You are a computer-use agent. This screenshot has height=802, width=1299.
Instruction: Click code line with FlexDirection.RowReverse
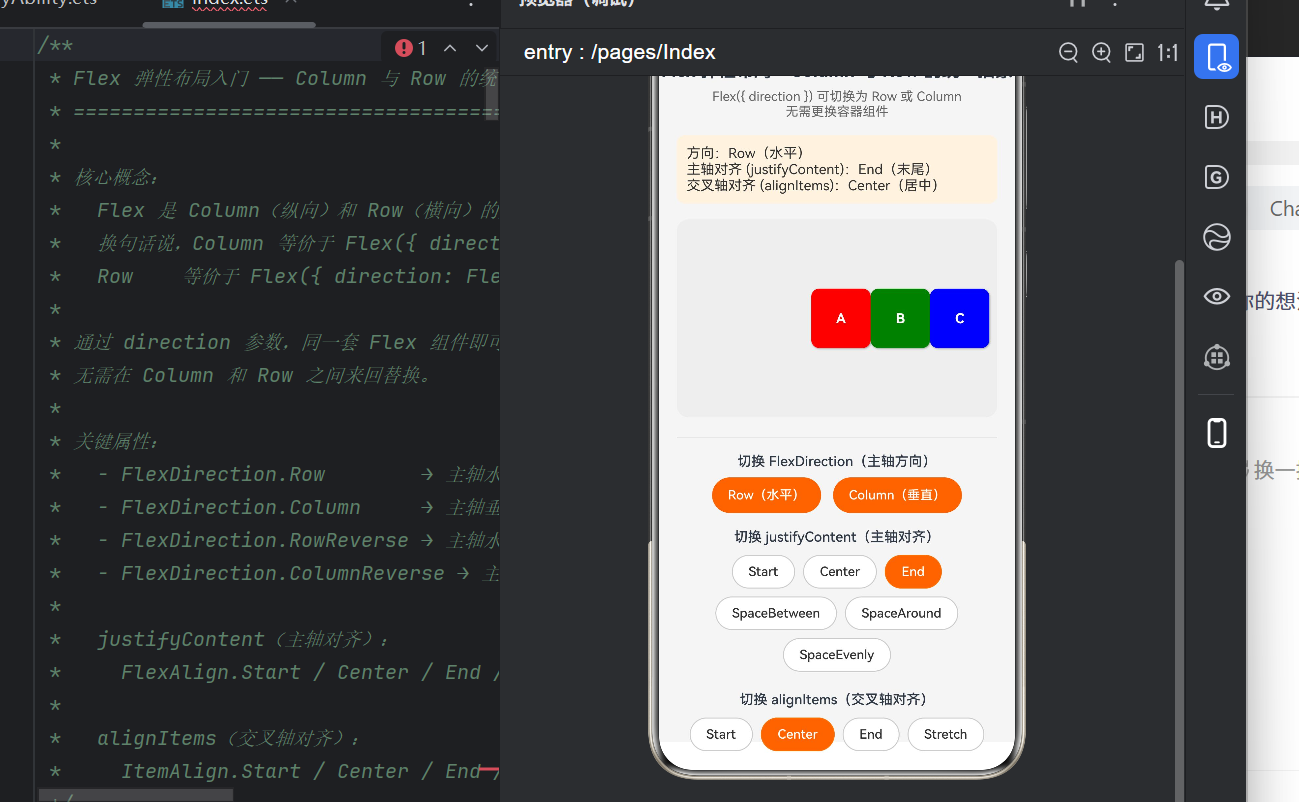[x=274, y=540]
